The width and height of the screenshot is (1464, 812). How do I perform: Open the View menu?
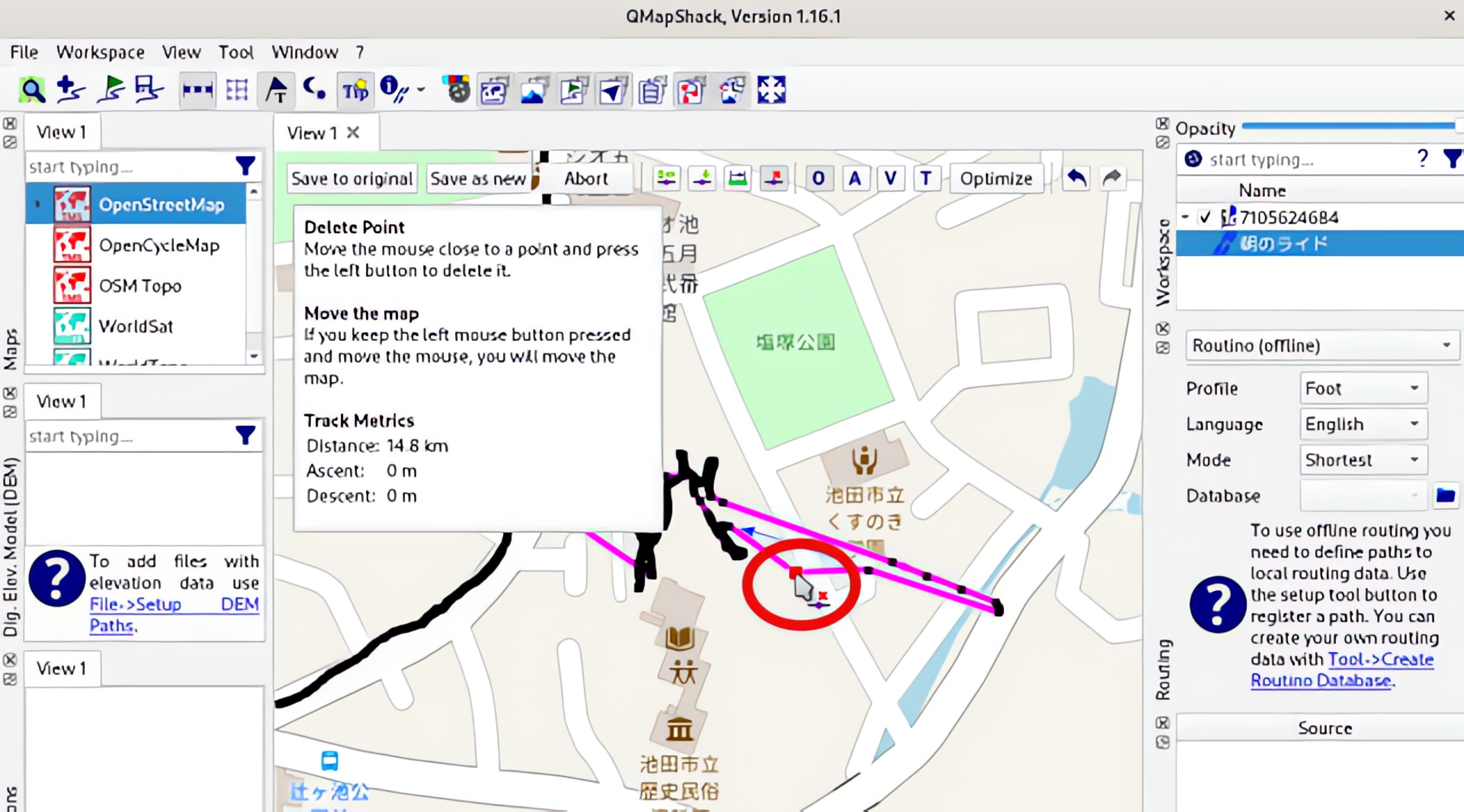click(x=181, y=52)
